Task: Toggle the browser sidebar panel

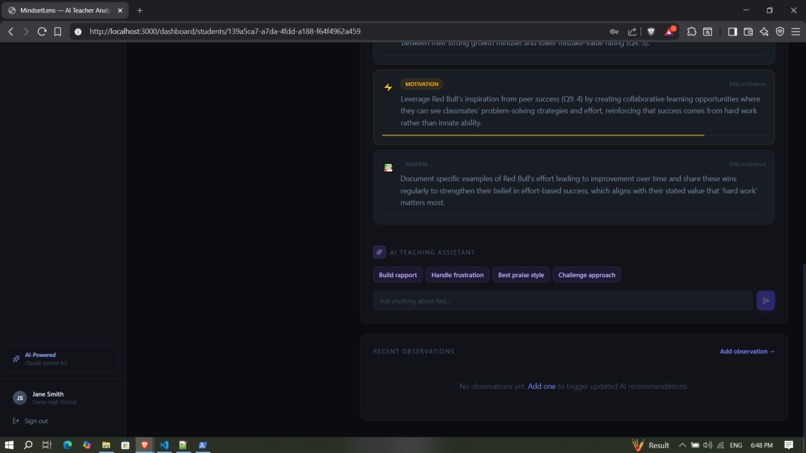Action: click(x=732, y=31)
